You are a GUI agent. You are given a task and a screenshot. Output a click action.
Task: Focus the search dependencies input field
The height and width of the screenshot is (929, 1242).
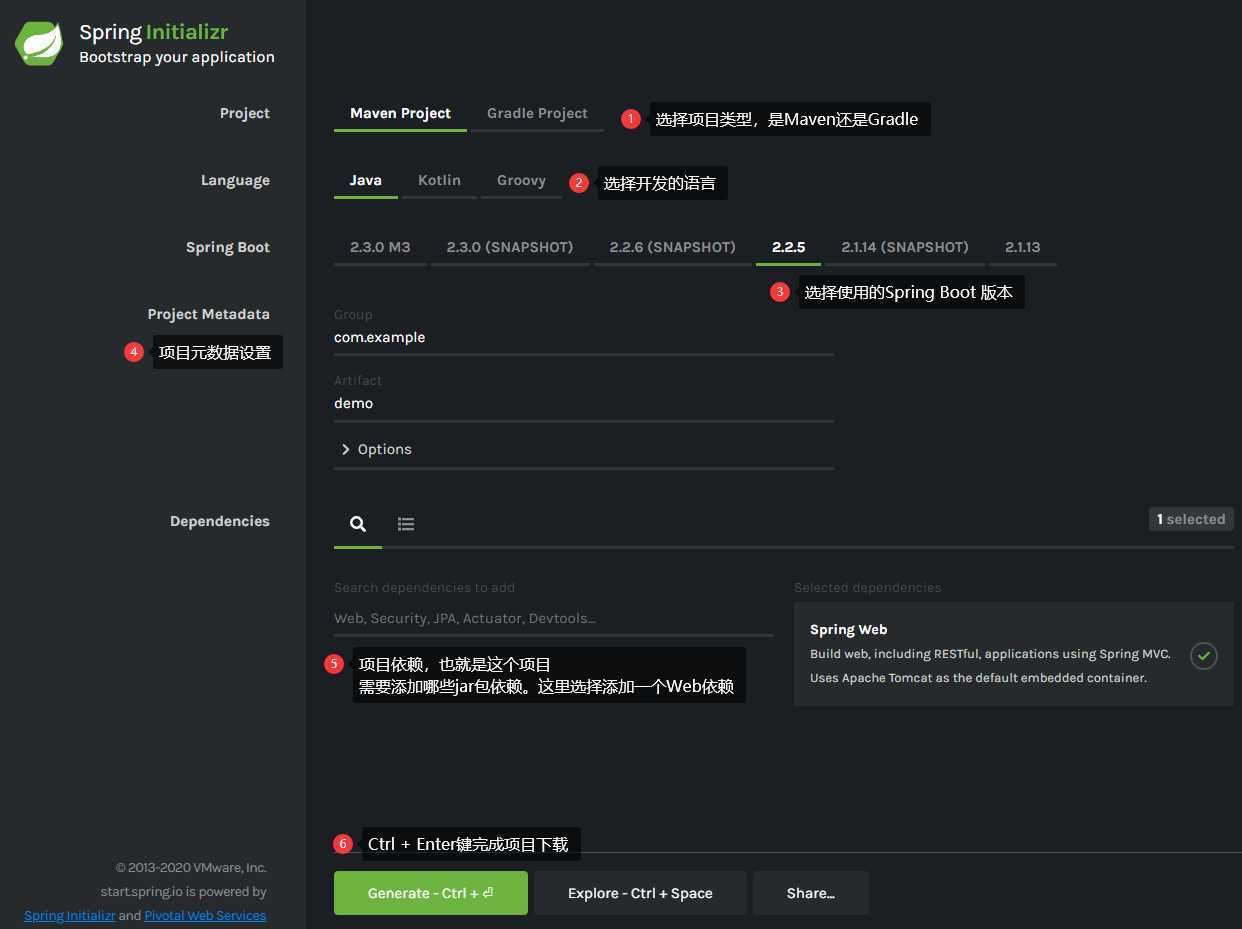point(553,618)
